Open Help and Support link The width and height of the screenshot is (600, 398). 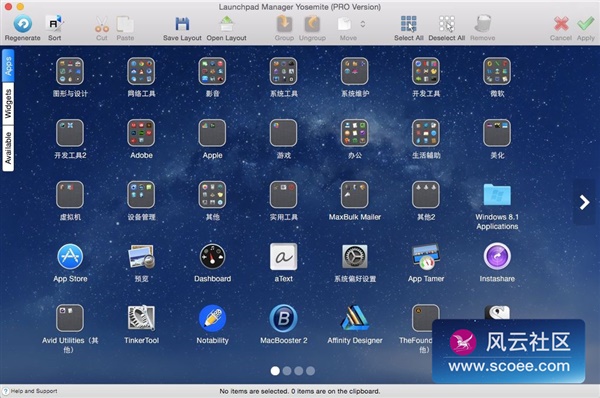[30, 391]
